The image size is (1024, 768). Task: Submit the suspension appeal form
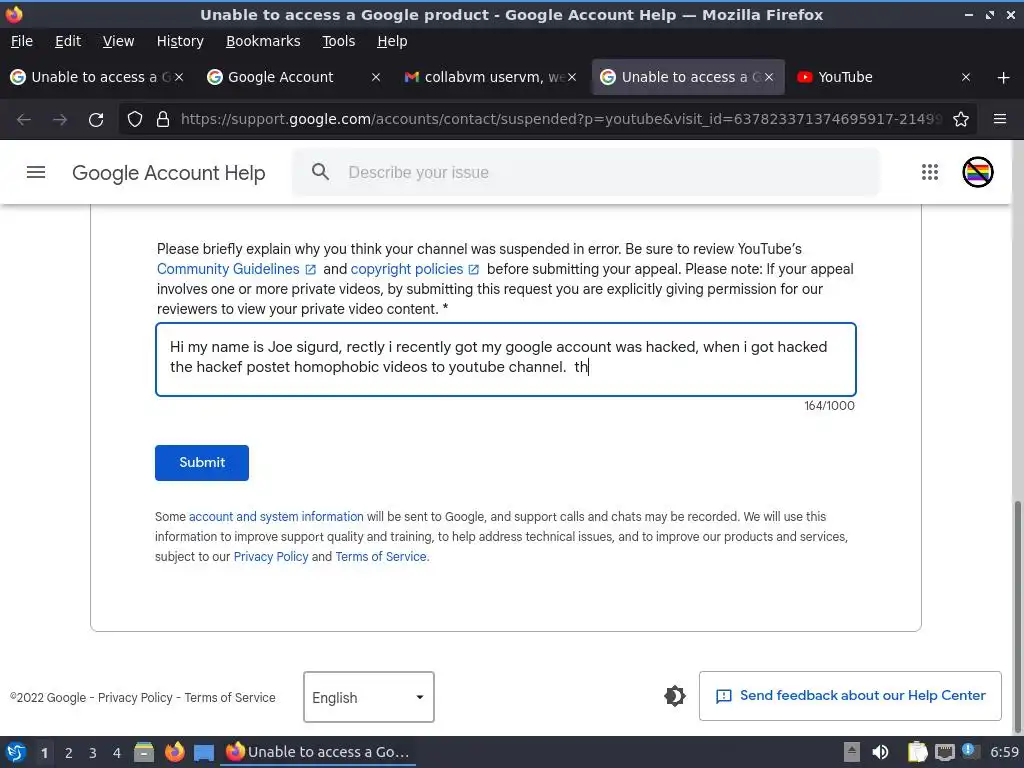[202, 463]
